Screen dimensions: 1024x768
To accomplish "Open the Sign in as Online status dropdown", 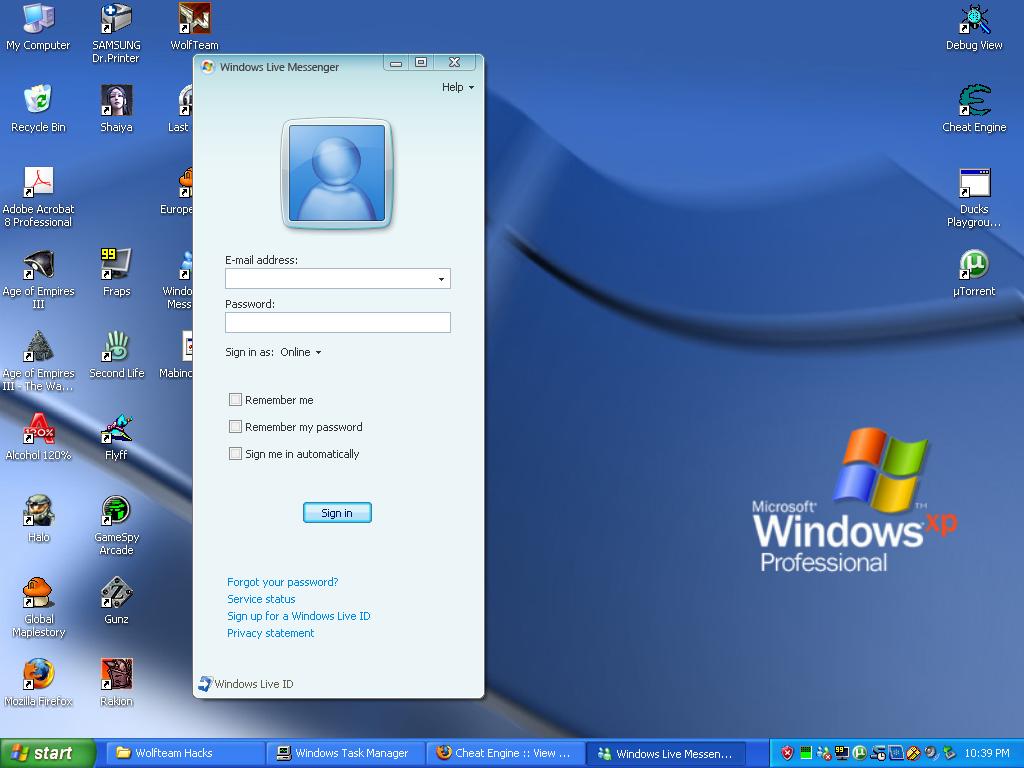I will pyautogui.click(x=300, y=352).
